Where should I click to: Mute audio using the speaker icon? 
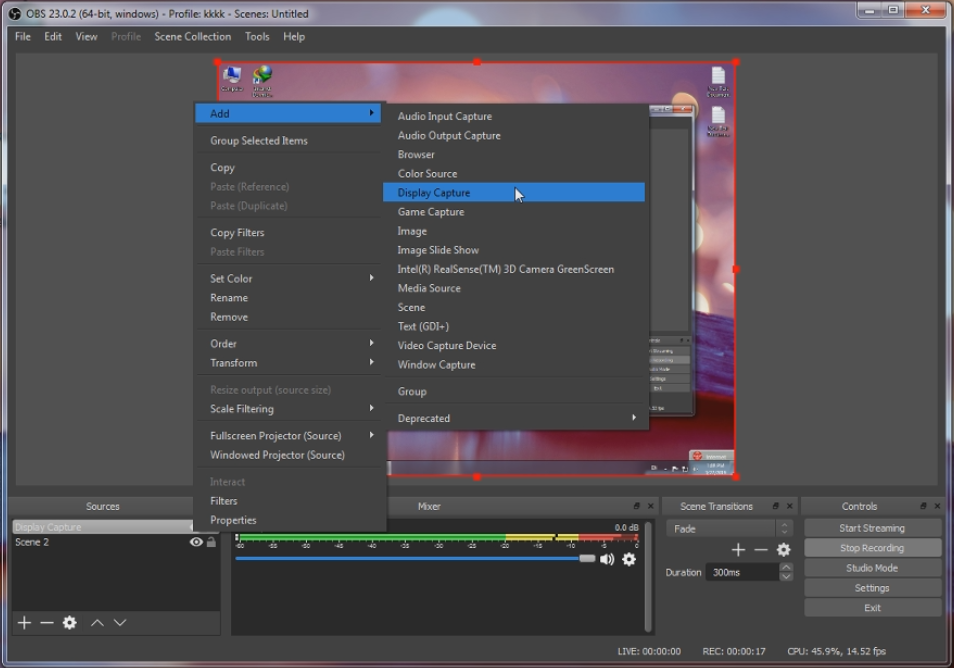coord(607,559)
